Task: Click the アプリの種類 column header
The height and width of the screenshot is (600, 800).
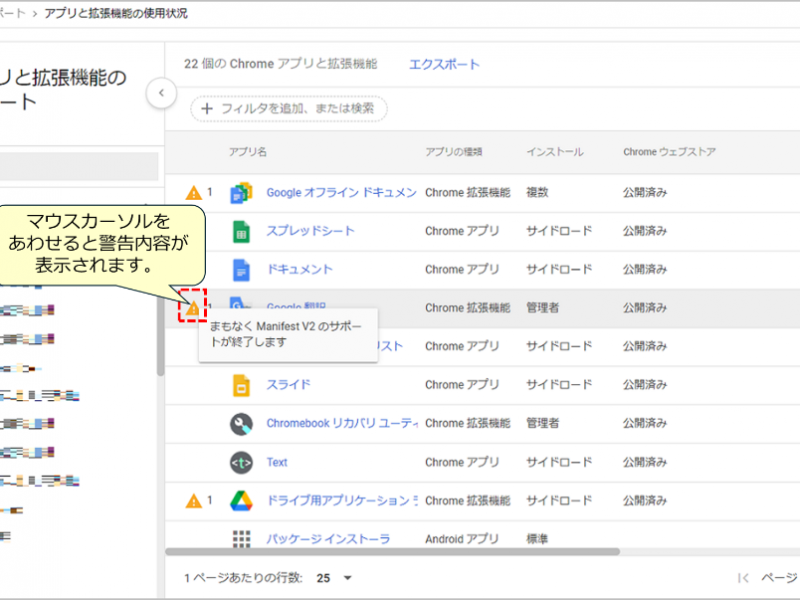Action: (x=454, y=152)
